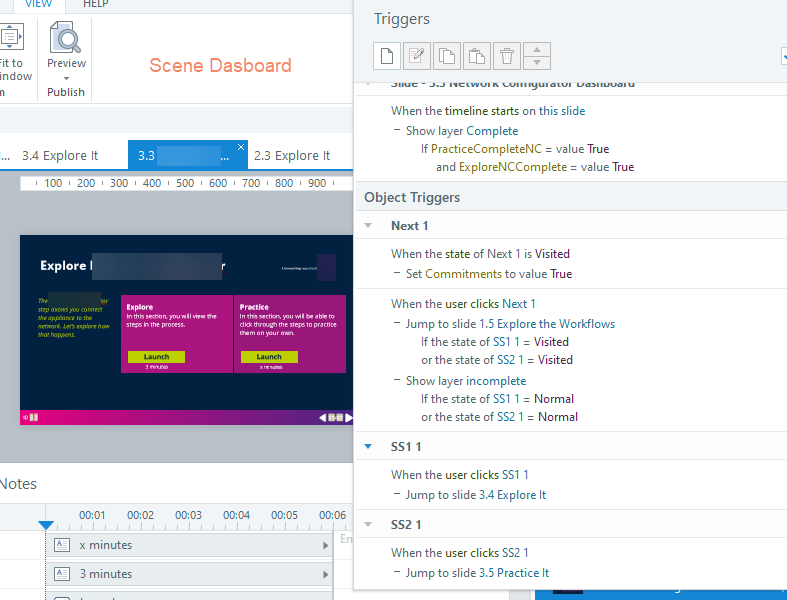
Task: Click Publish in the ribbon
Action: coord(66,92)
